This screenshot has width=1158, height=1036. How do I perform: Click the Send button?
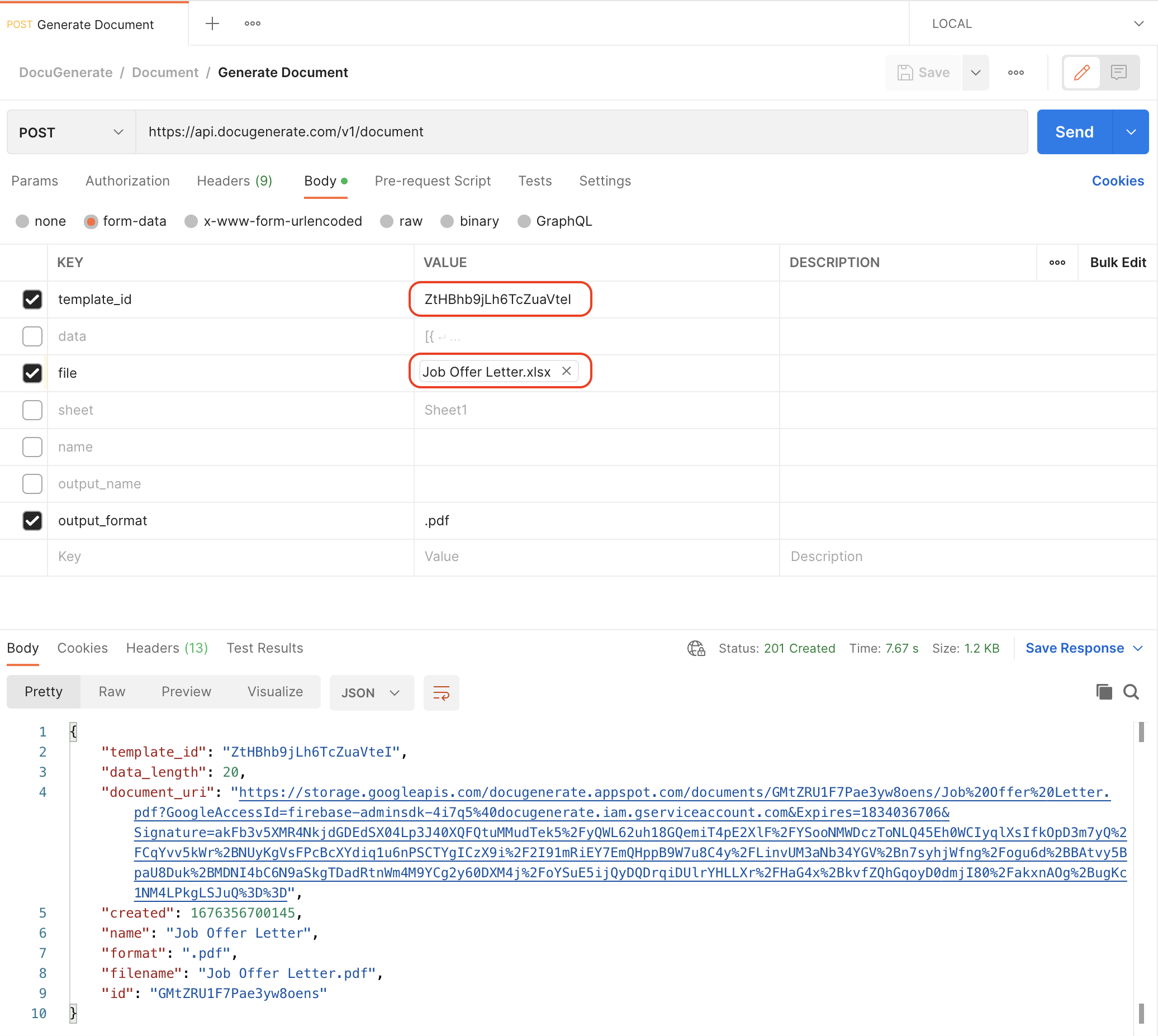1074,132
